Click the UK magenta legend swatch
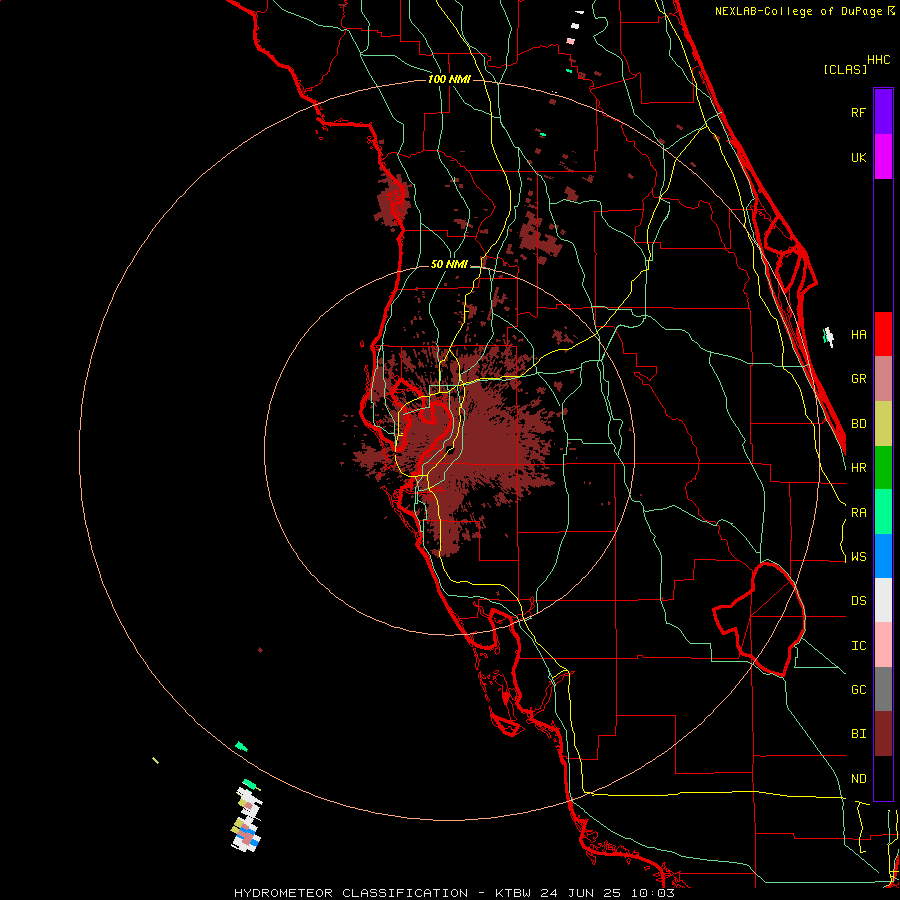Image resolution: width=900 pixels, height=900 pixels. coord(883,157)
